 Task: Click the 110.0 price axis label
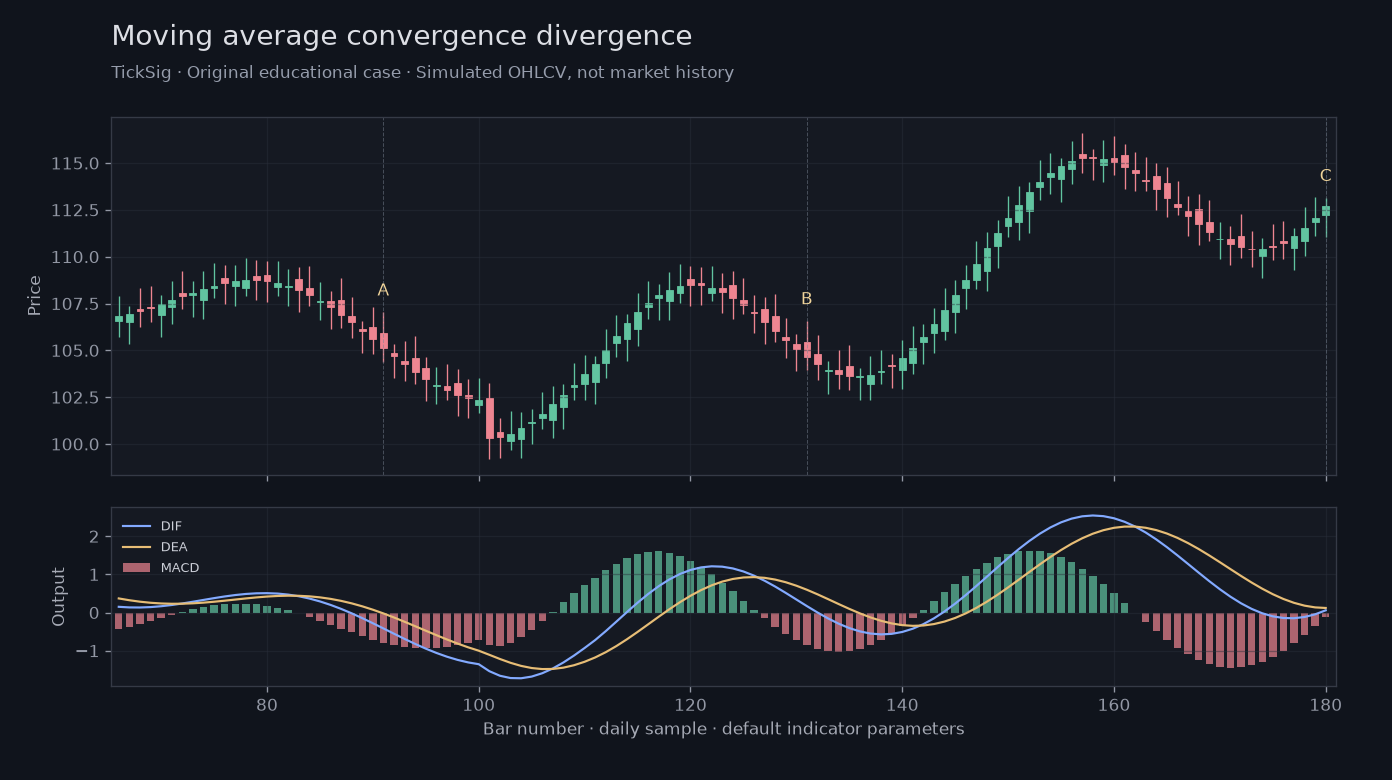pyautogui.click(x=75, y=257)
